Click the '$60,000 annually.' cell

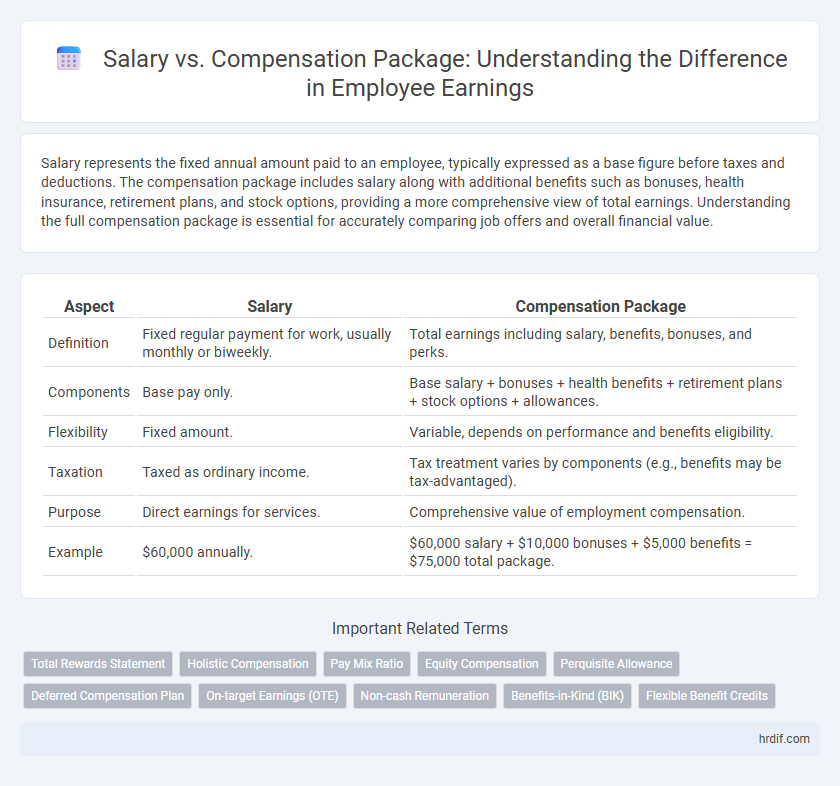(269, 552)
